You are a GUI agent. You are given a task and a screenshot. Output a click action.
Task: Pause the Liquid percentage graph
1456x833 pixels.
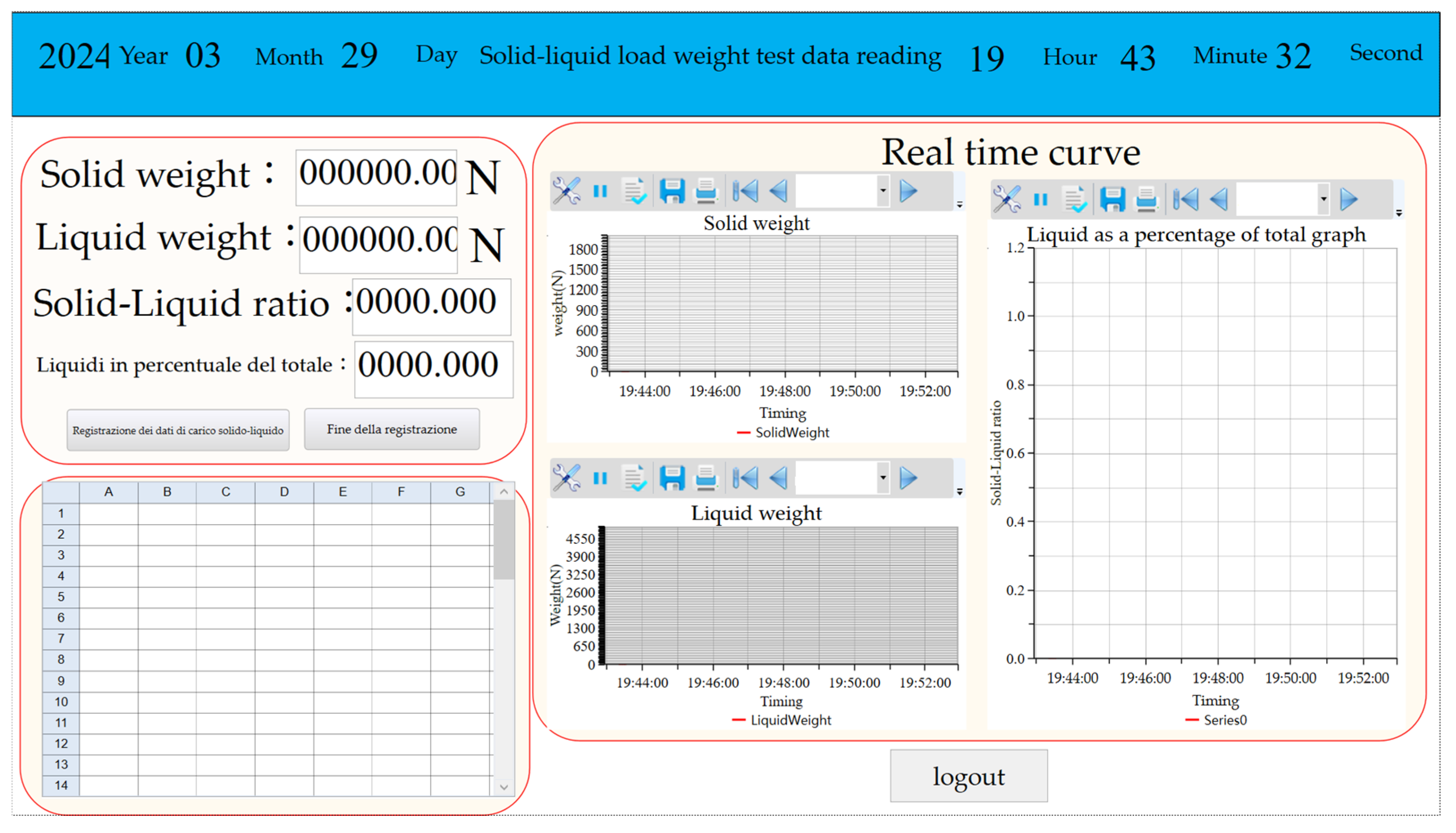pos(1040,199)
